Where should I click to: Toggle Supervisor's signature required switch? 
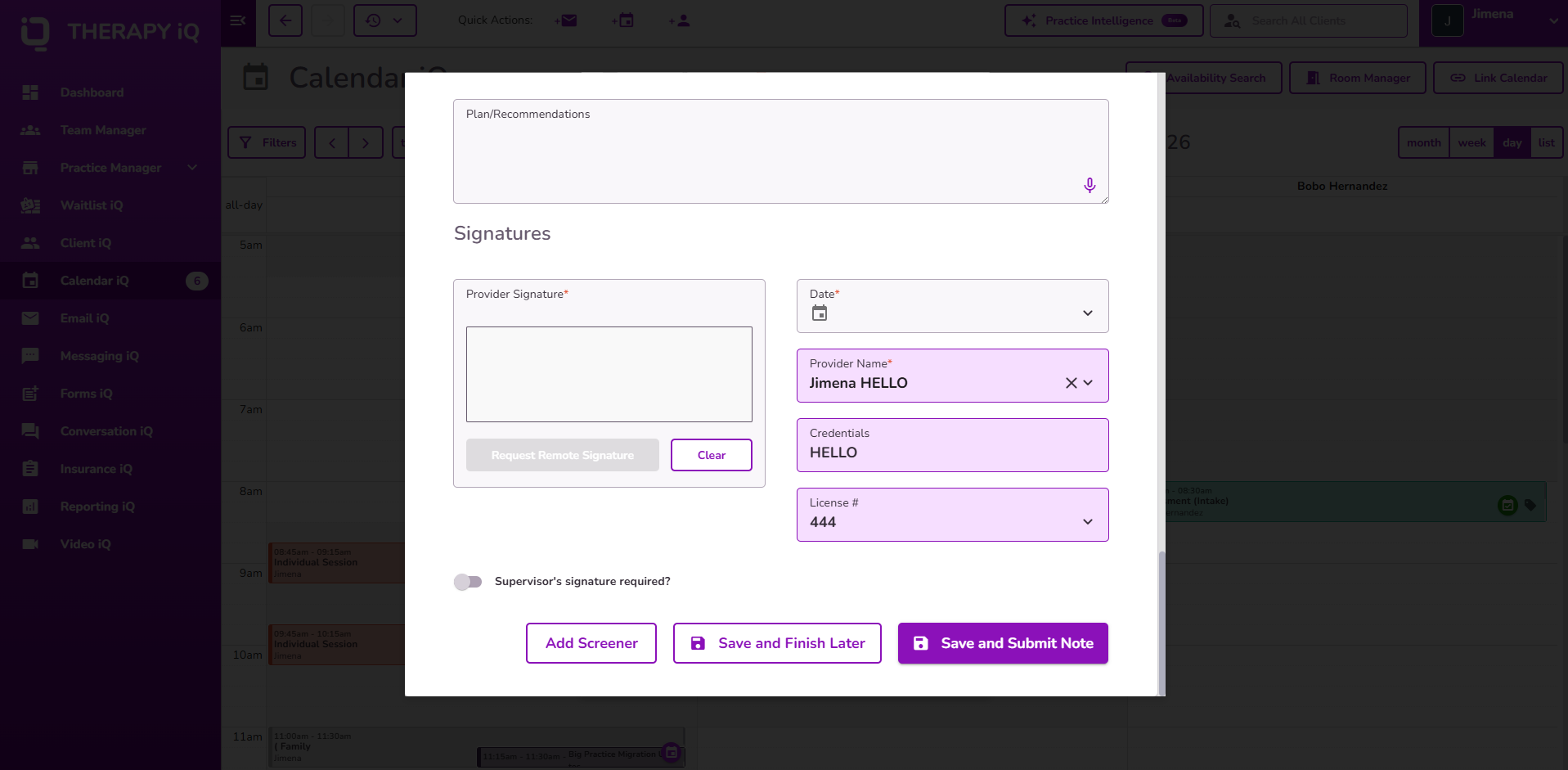(x=468, y=582)
